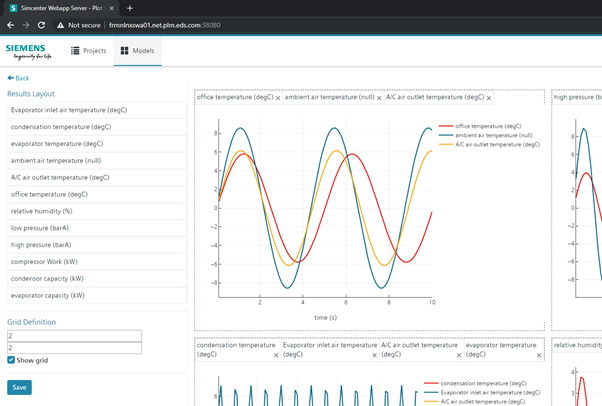This screenshot has height=406, width=602.
Task: Remove A/C air outlet temperature tag from top plot
Action: (x=489, y=98)
